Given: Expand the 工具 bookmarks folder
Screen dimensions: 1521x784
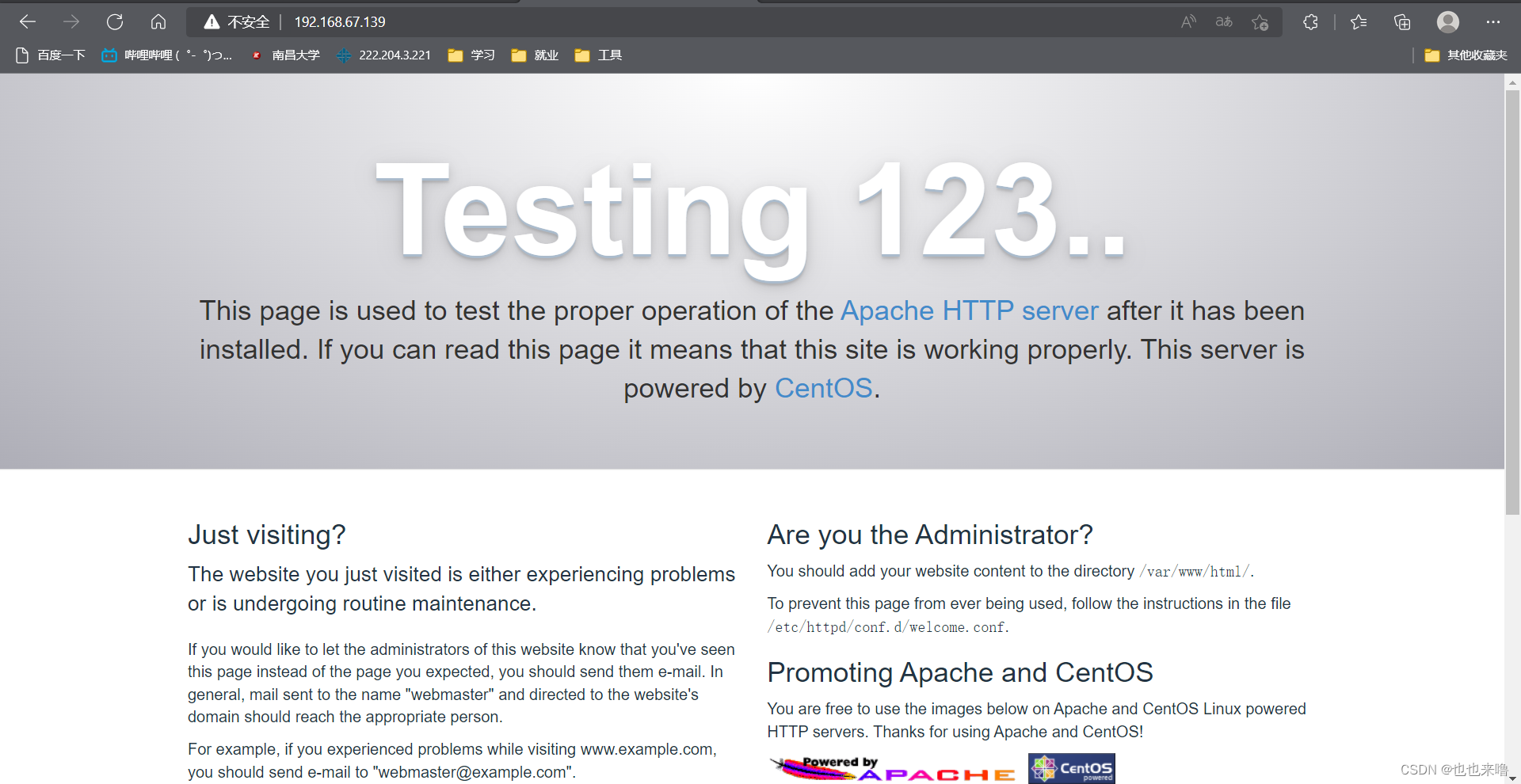Looking at the screenshot, I should pyautogui.click(x=598, y=55).
